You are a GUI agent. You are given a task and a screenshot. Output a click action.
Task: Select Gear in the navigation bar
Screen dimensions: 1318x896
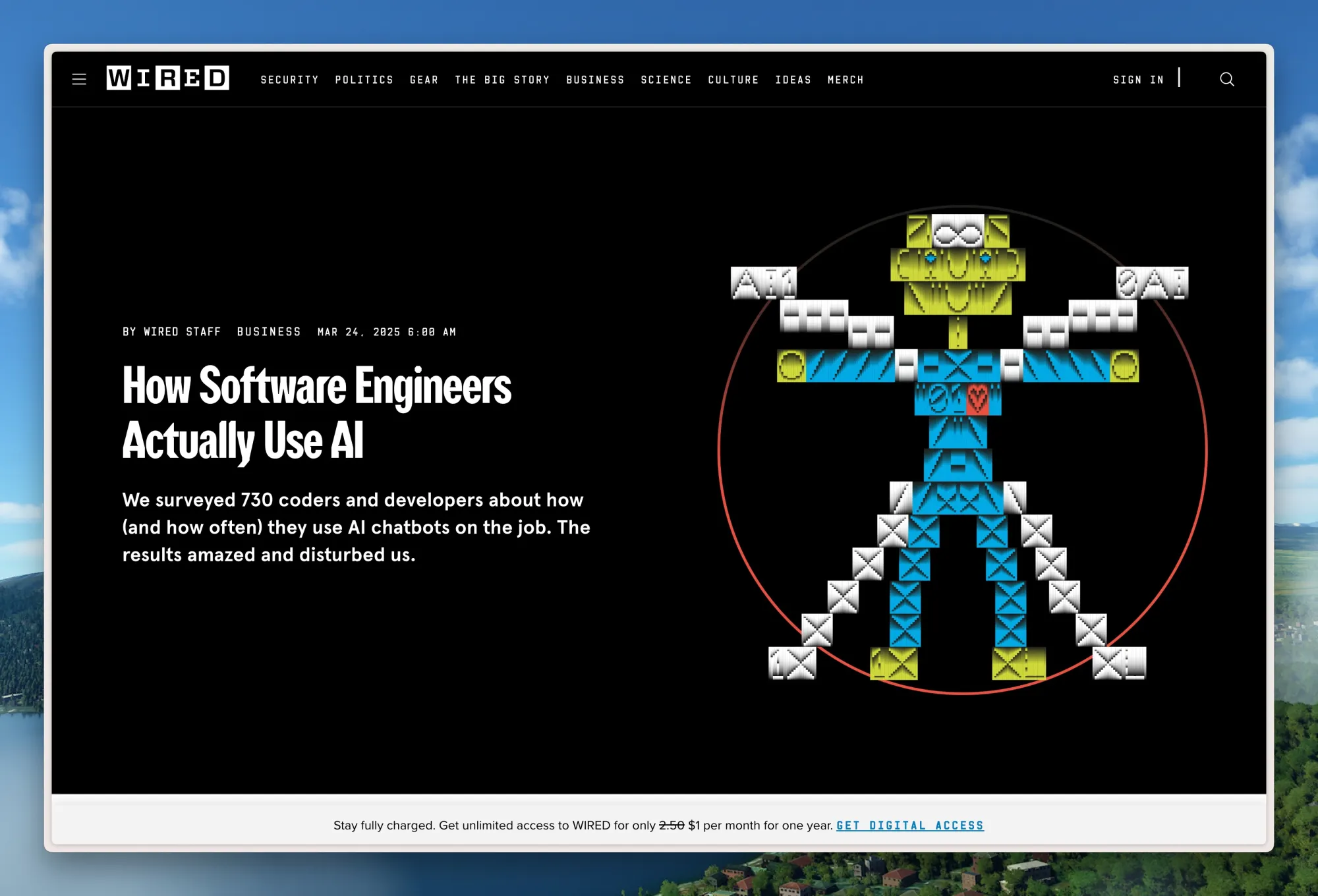coord(424,80)
